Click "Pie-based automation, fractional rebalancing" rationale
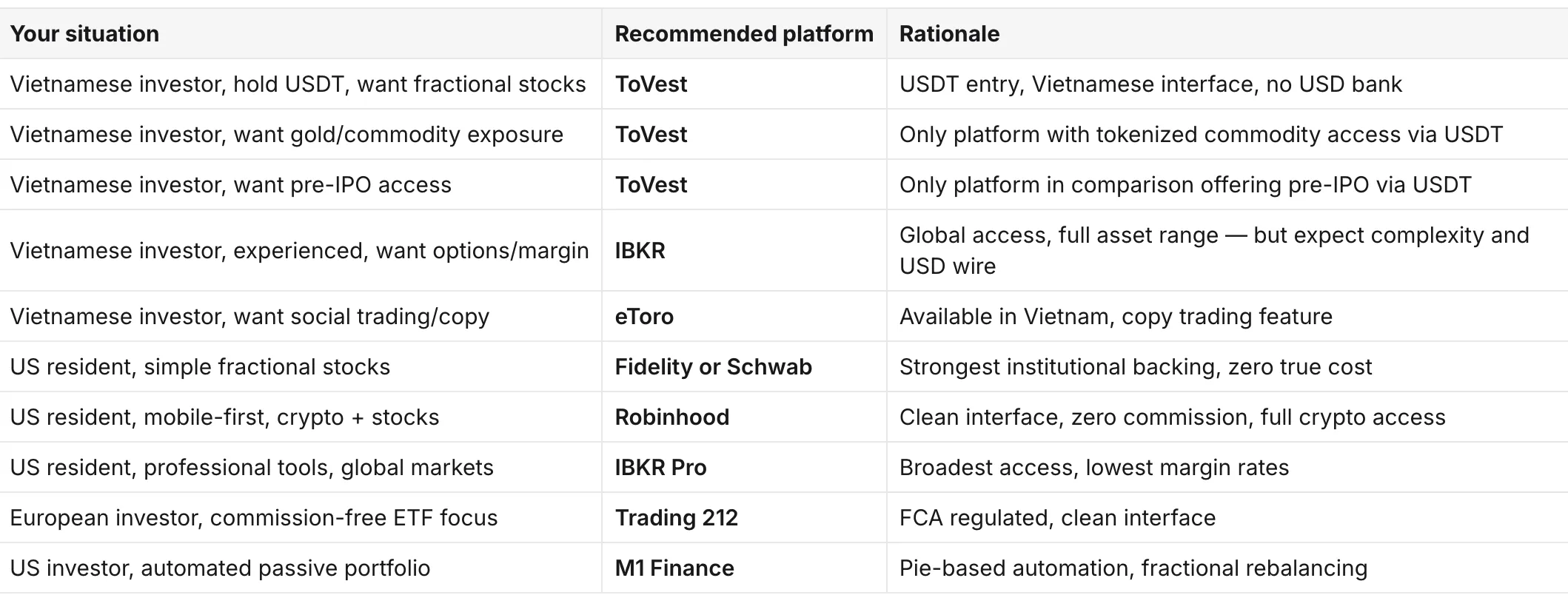Image resolution: width=1568 pixels, height=595 pixels. [1133, 568]
